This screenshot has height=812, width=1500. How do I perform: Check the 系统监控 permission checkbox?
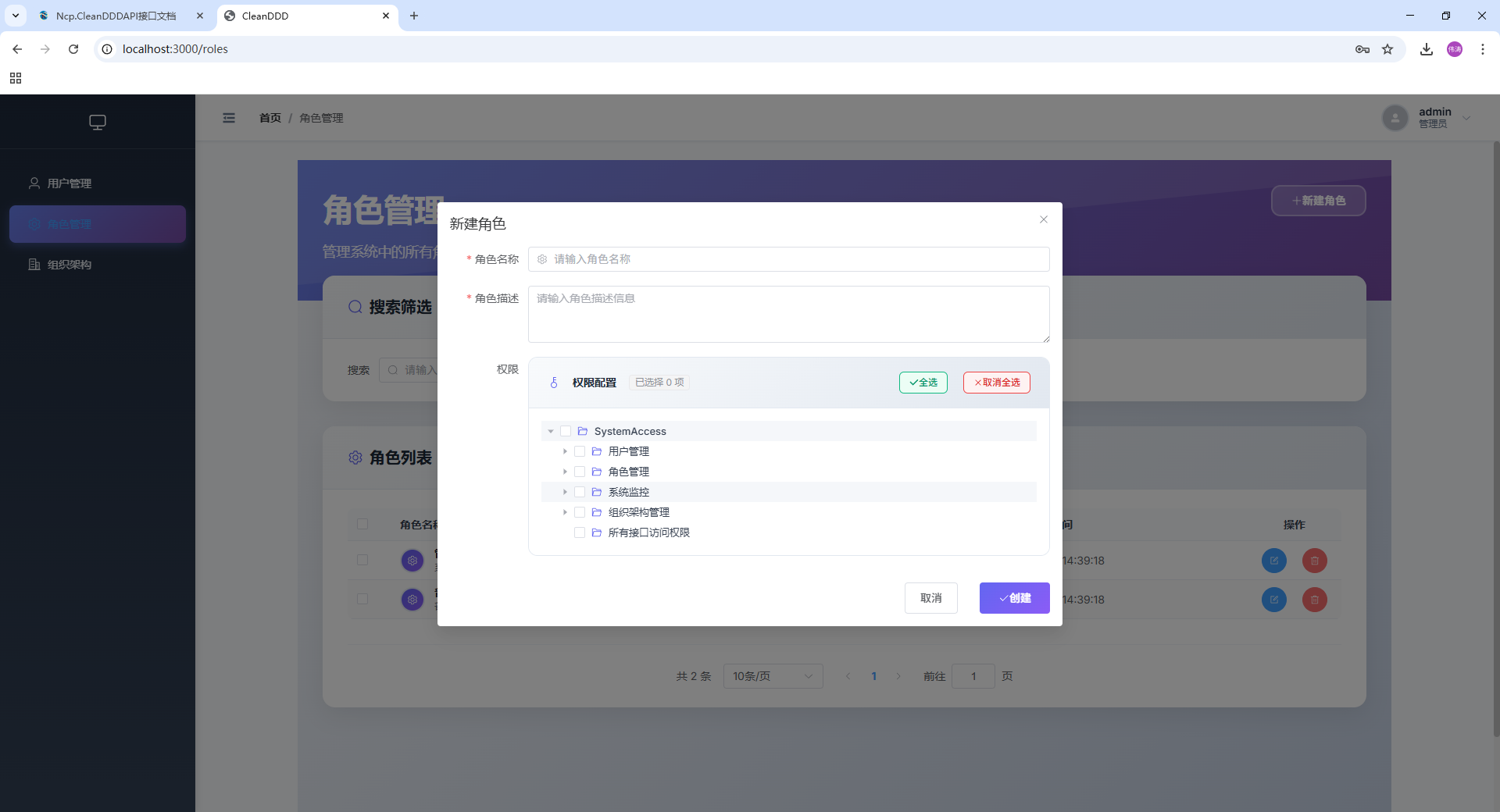(x=580, y=492)
